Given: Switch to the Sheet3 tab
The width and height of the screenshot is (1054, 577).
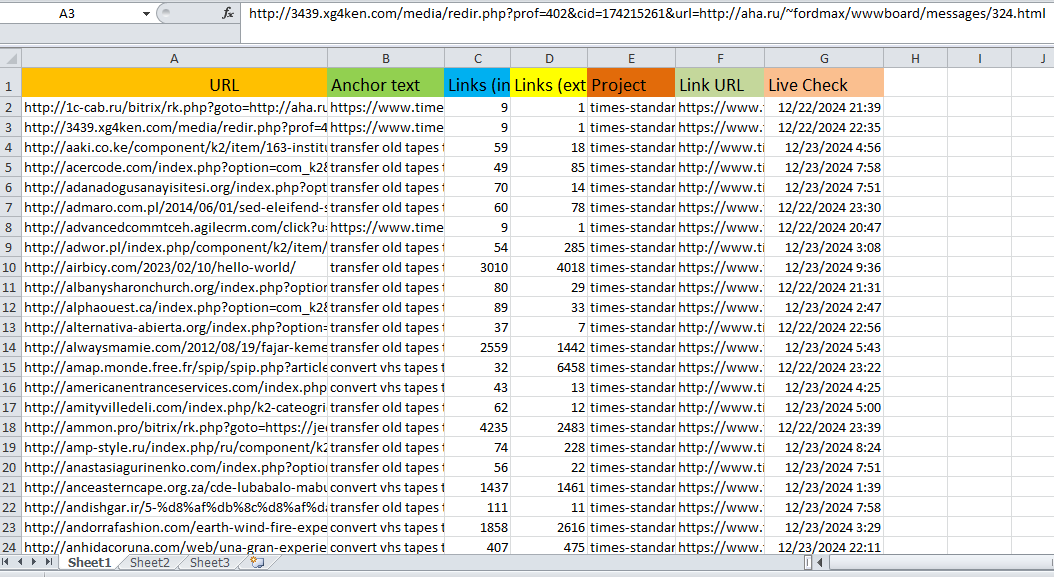Looking at the screenshot, I should point(209,562).
